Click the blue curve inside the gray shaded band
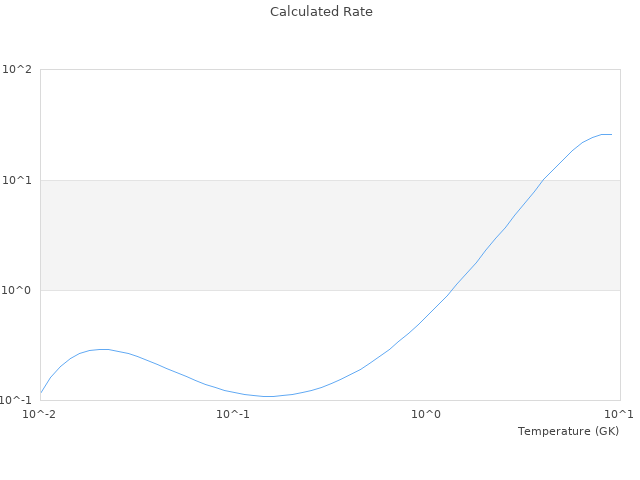 [498, 235]
